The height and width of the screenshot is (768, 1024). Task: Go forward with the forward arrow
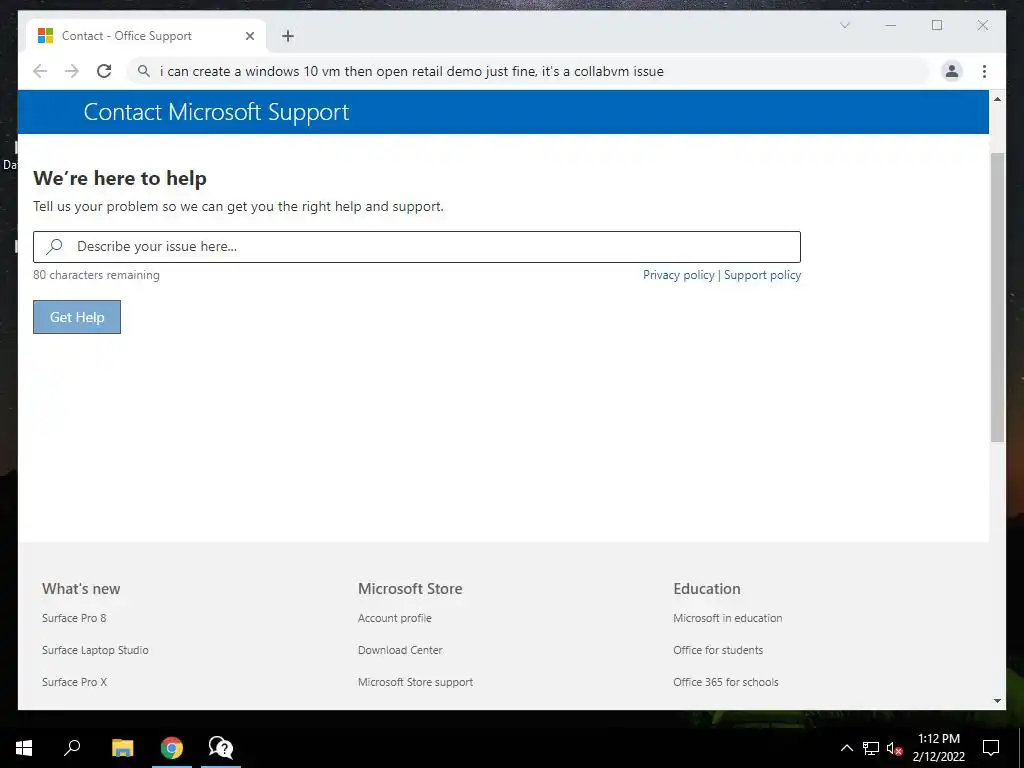click(72, 71)
